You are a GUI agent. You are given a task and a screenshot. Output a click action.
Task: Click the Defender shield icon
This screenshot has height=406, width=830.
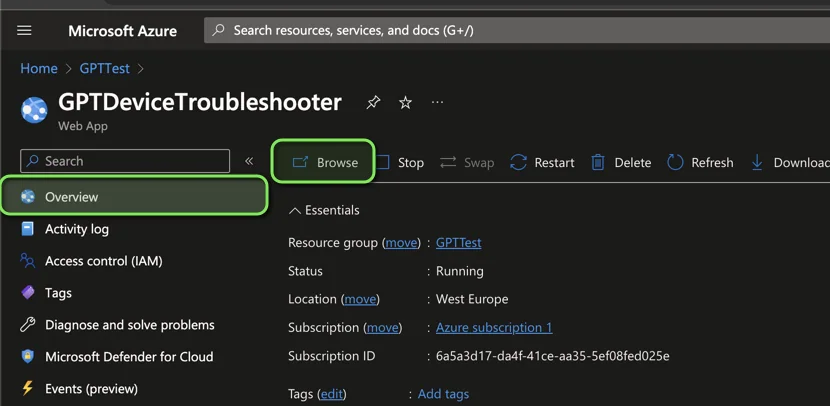pyautogui.click(x=28, y=356)
